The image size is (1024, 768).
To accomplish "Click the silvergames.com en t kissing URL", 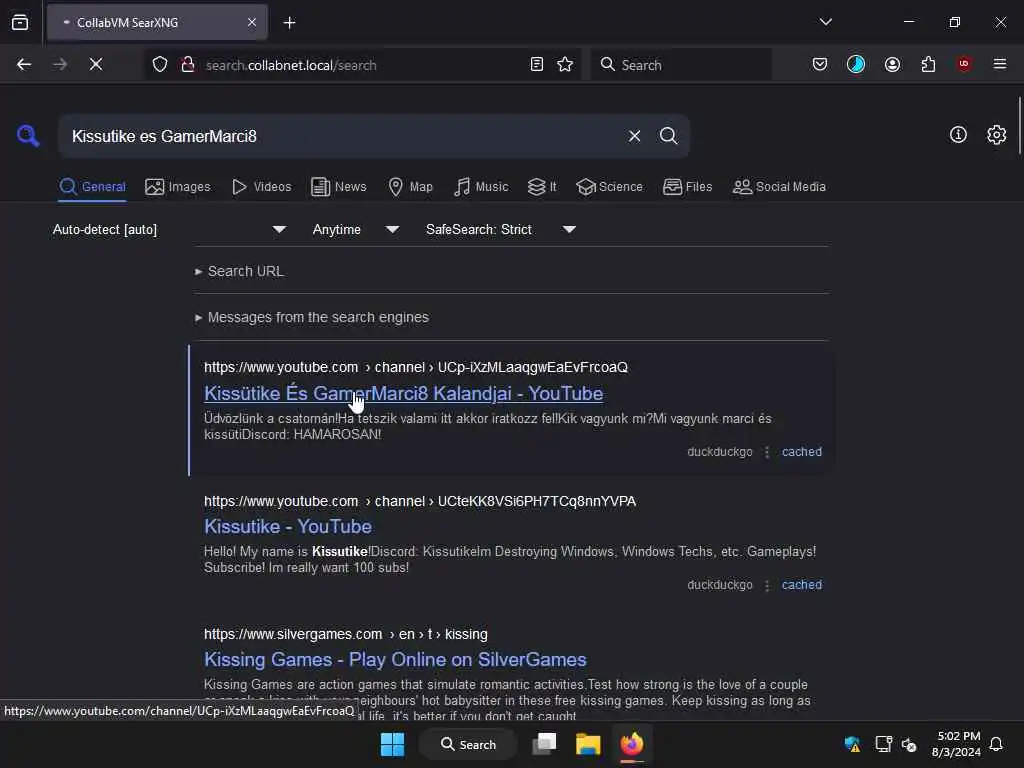I will (345, 634).
